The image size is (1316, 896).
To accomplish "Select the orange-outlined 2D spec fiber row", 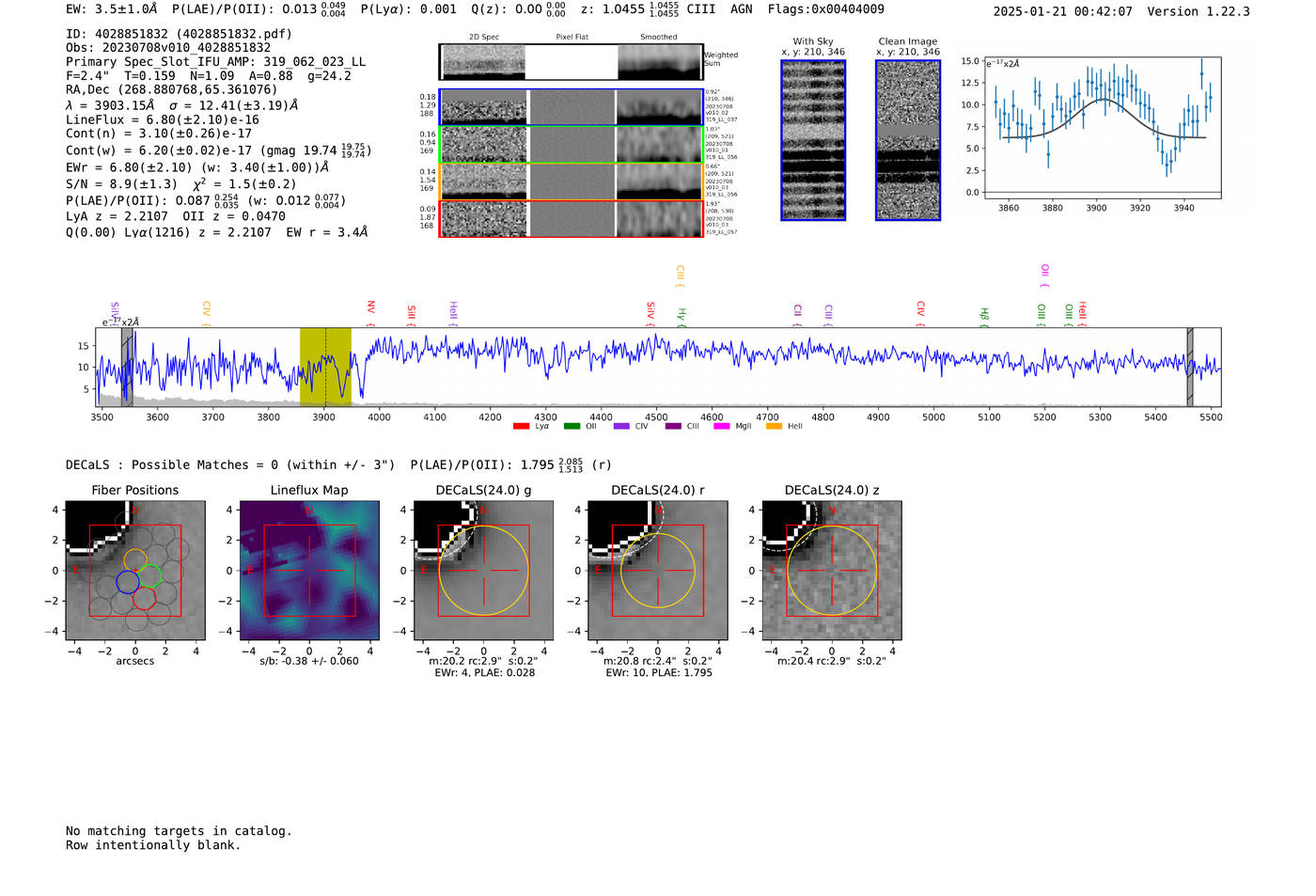I will pyautogui.click(x=572, y=181).
